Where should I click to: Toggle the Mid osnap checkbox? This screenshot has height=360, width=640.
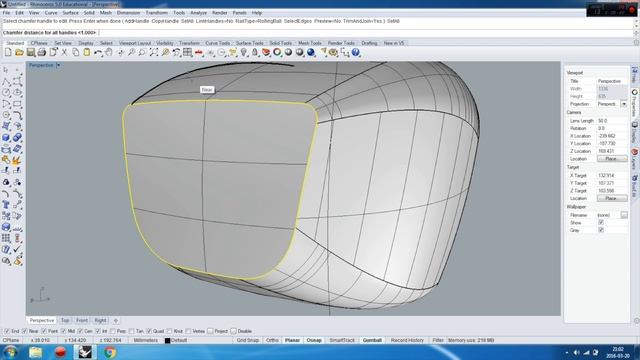coord(63,331)
